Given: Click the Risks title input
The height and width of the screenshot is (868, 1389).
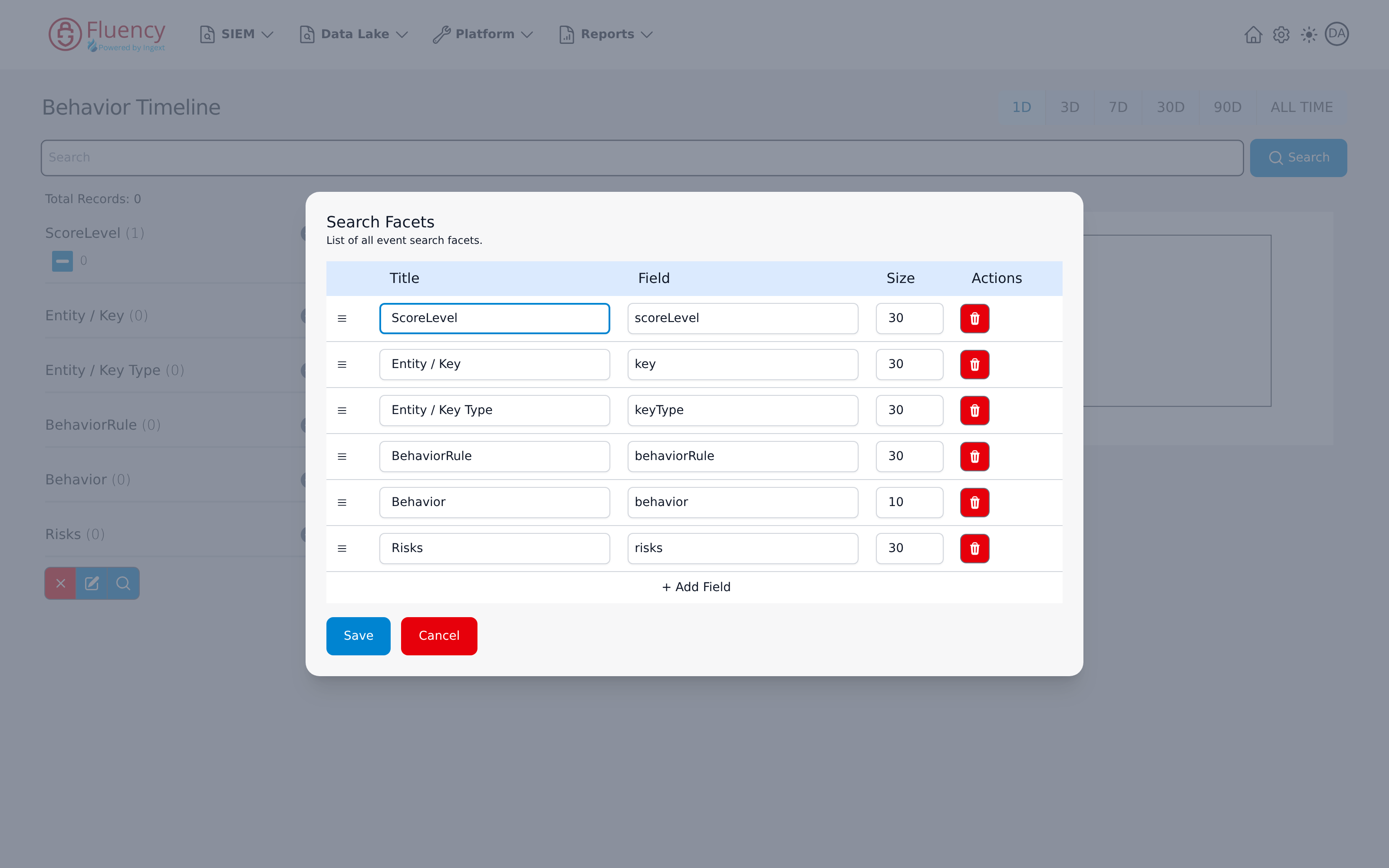Looking at the screenshot, I should 494,548.
